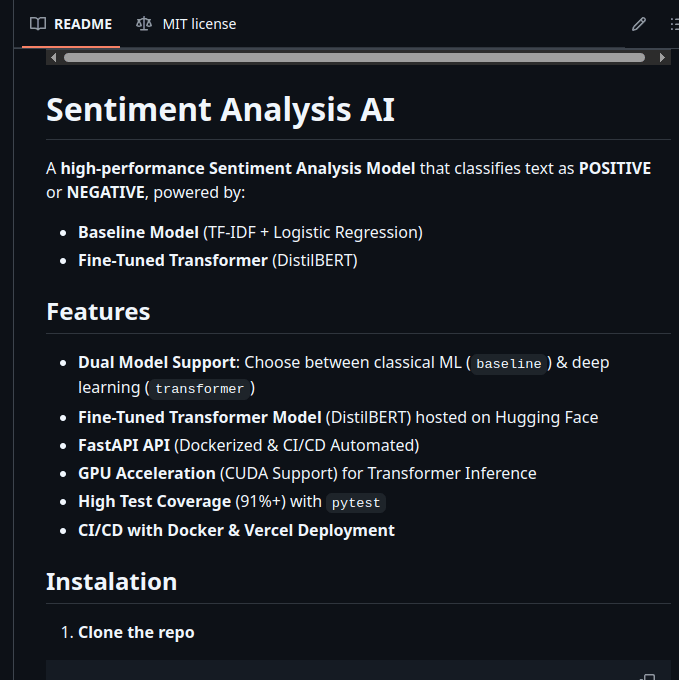Click the scrollbar's left arrow
The height and width of the screenshot is (680, 679).
tap(53, 58)
